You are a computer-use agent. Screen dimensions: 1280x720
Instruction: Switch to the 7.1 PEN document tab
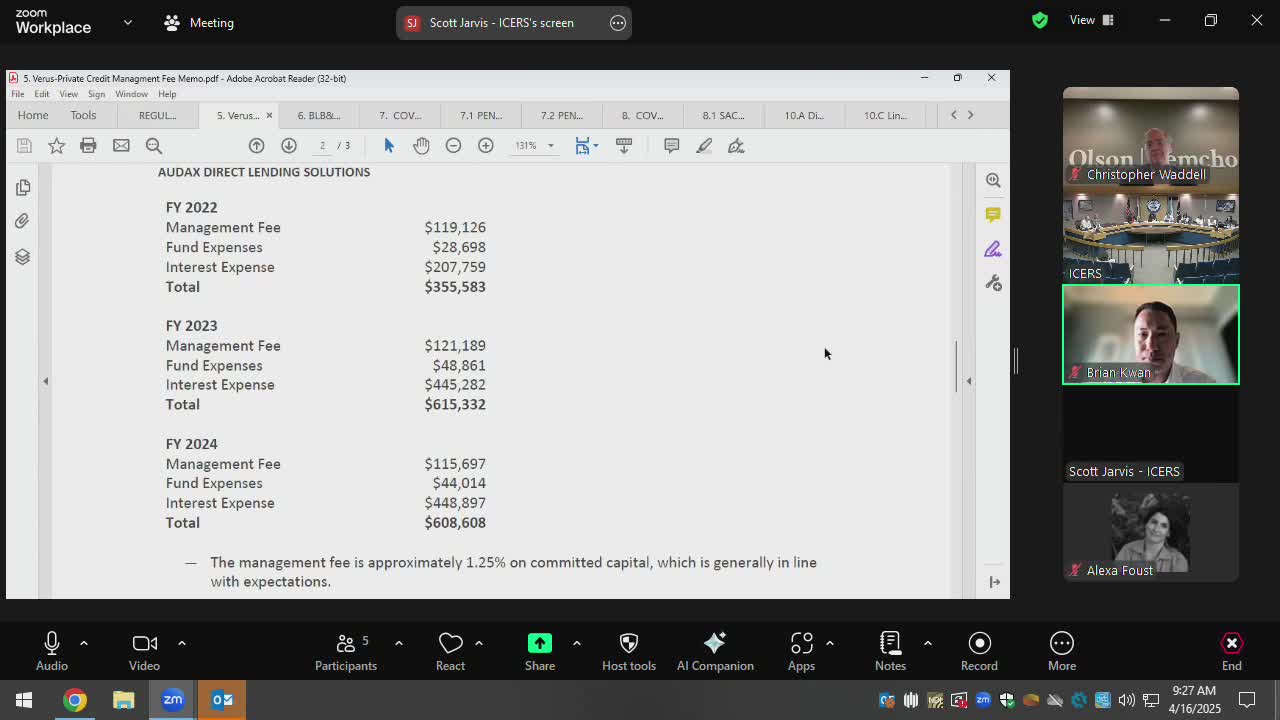(x=481, y=115)
